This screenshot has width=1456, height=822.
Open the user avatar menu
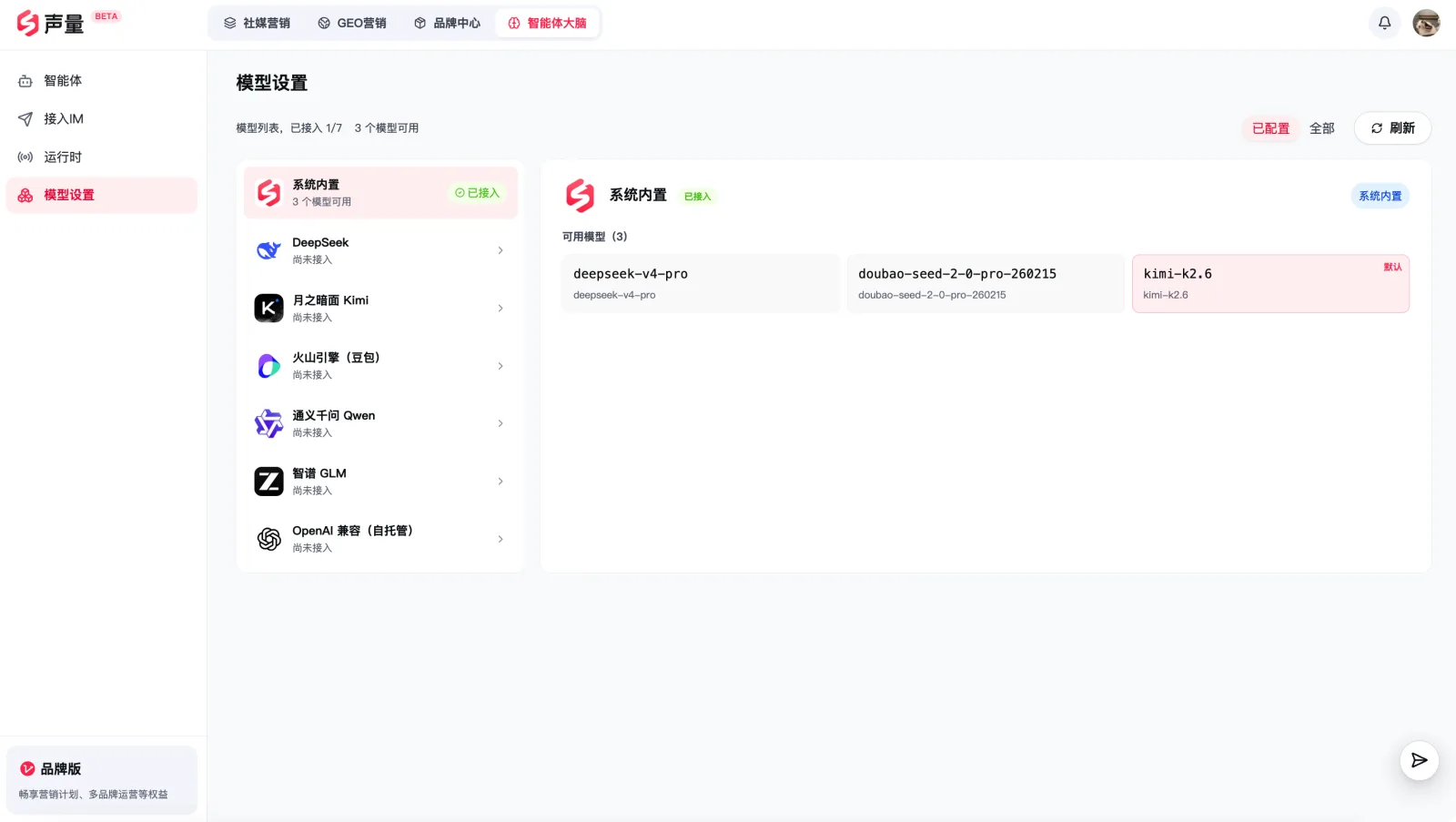coord(1426,23)
